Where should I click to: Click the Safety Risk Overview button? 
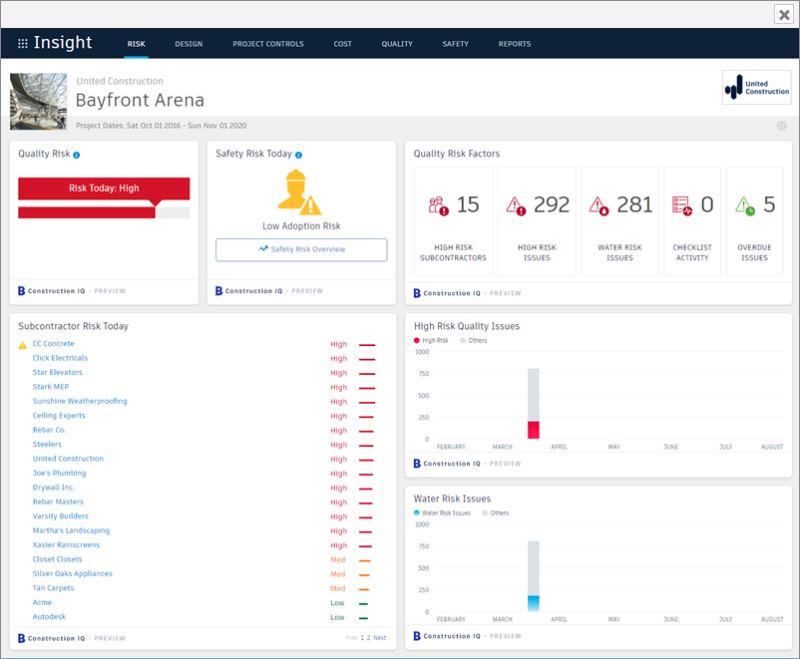pos(302,249)
